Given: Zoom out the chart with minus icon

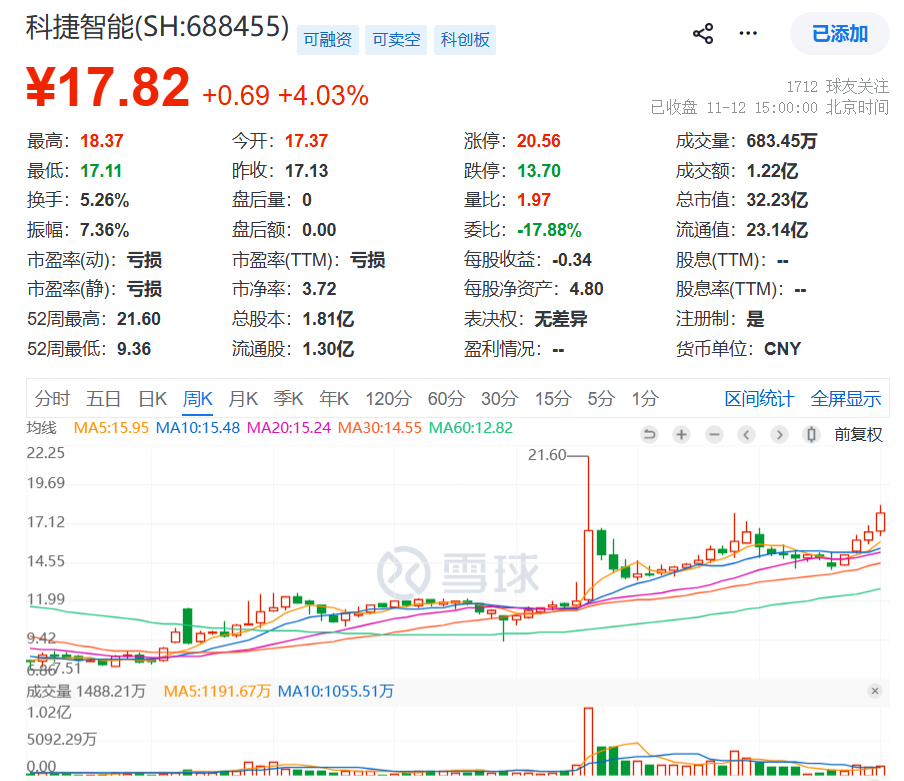Looking at the screenshot, I should pos(714,434).
